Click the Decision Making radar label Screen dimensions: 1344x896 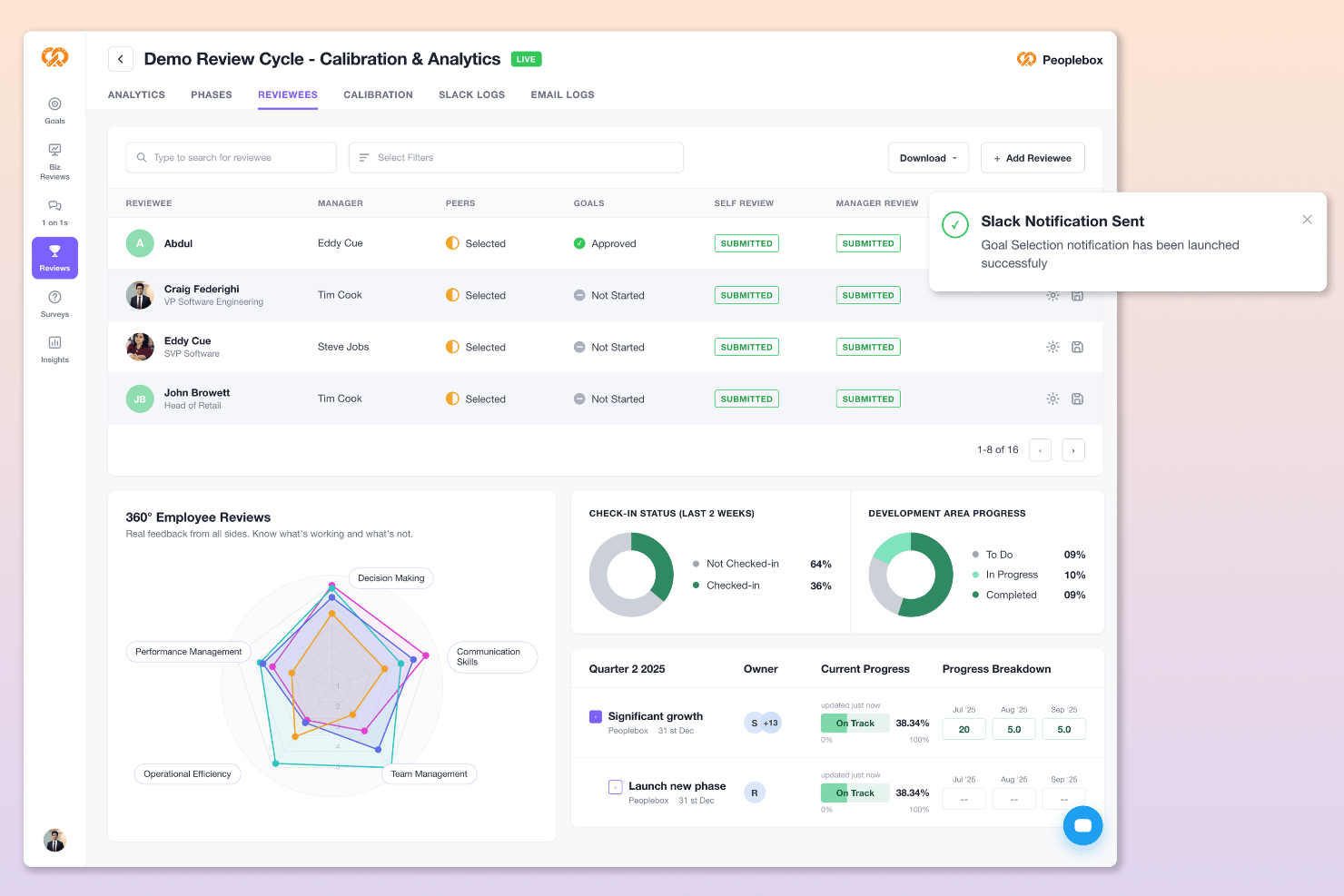391,578
